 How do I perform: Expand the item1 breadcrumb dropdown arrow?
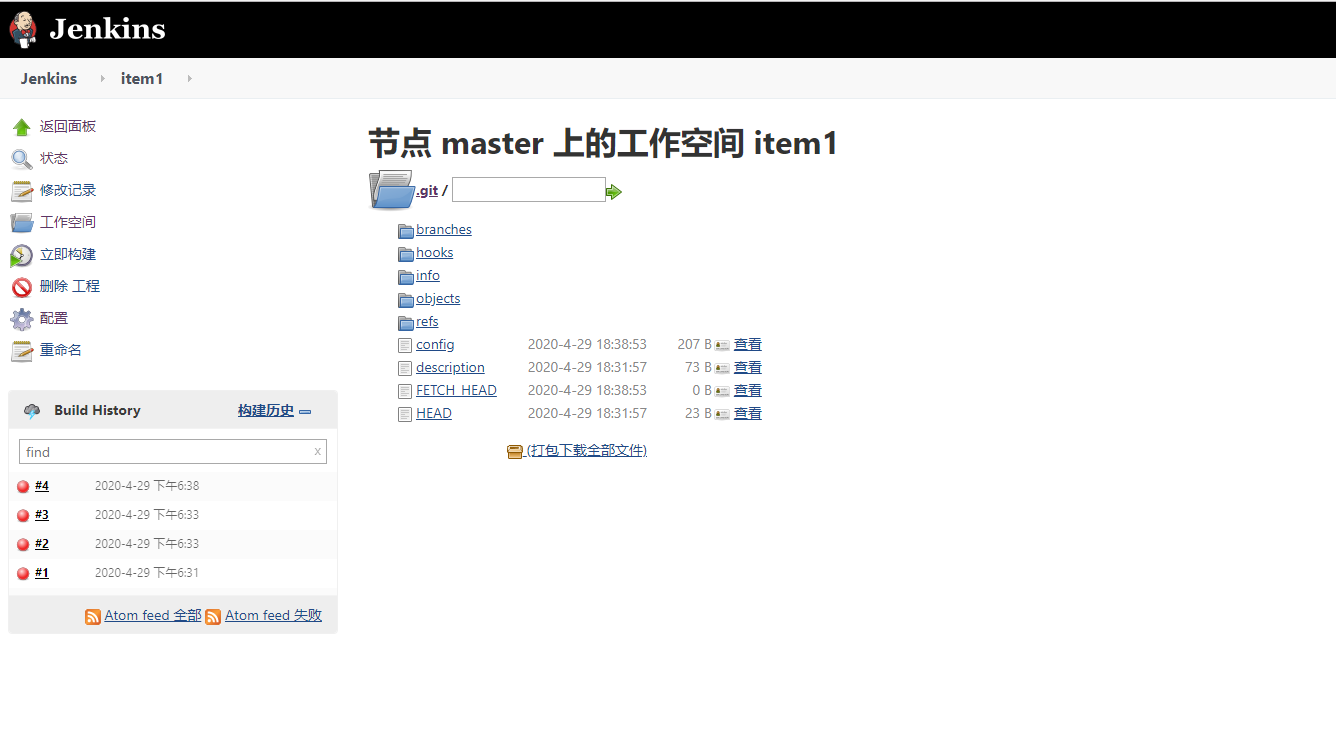coord(189,79)
